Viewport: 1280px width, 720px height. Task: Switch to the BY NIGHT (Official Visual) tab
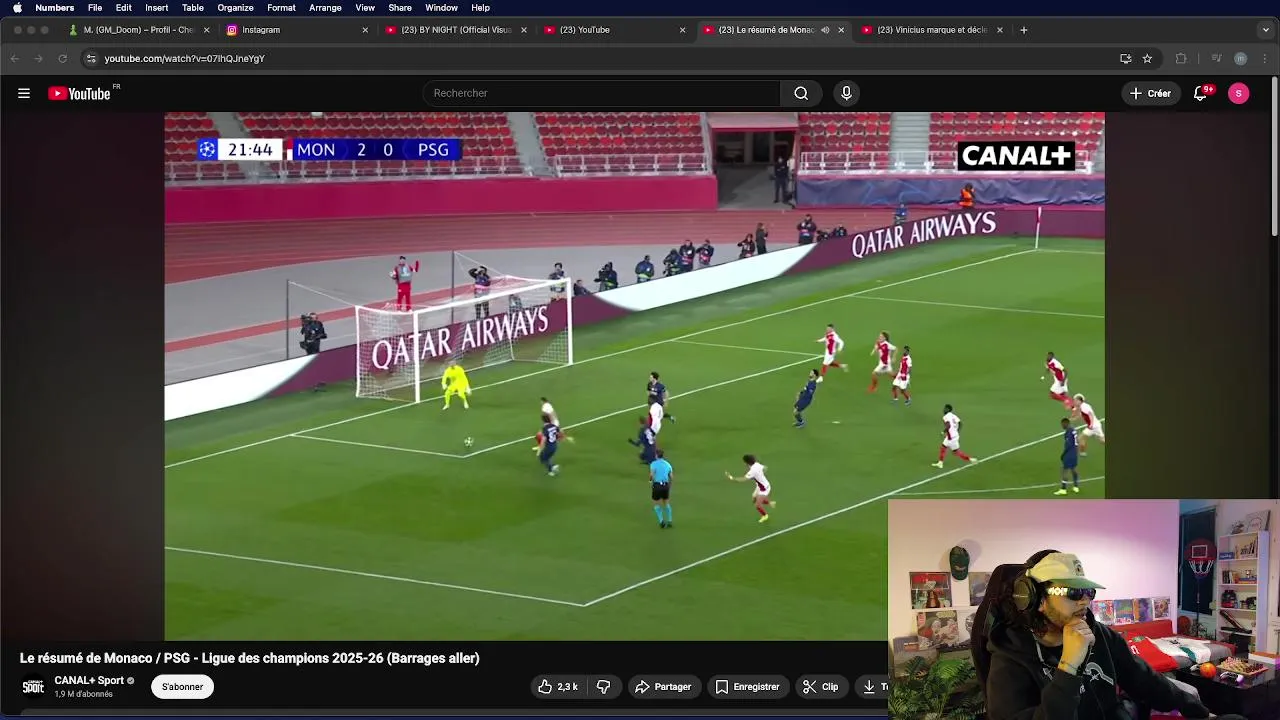[456, 30]
